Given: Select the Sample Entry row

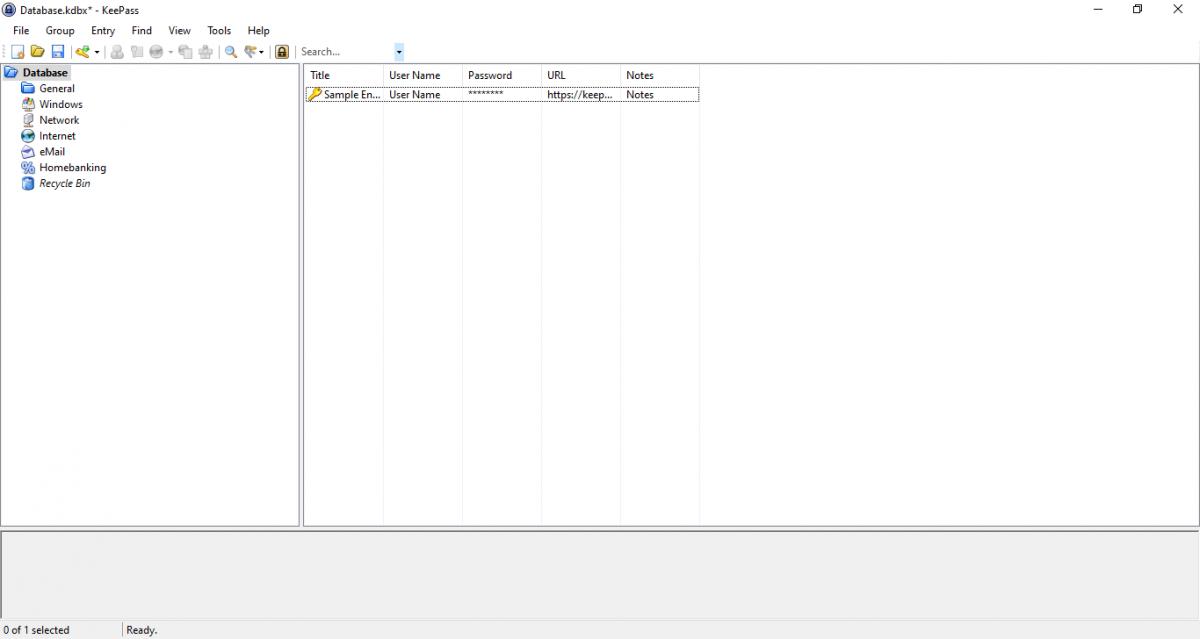Looking at the screenshot, I should [x=502, y=95].
